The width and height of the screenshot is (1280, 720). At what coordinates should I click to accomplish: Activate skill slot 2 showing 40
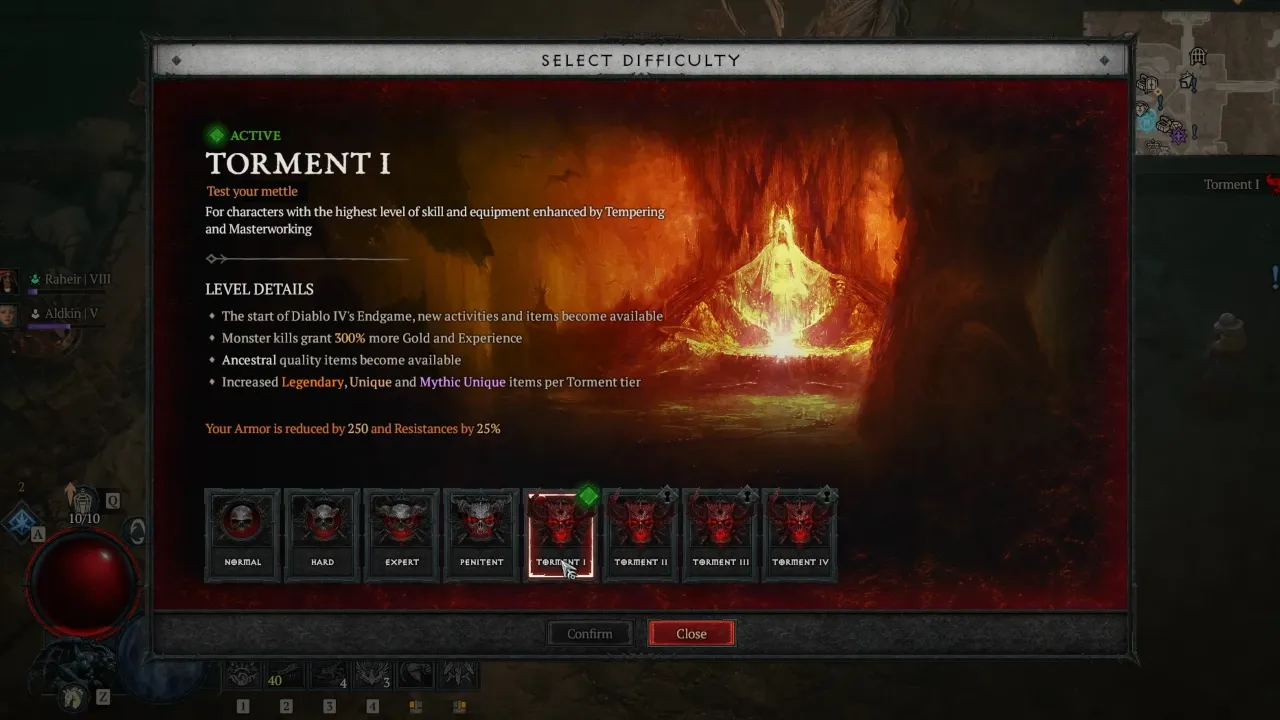(x=286, y=675)
